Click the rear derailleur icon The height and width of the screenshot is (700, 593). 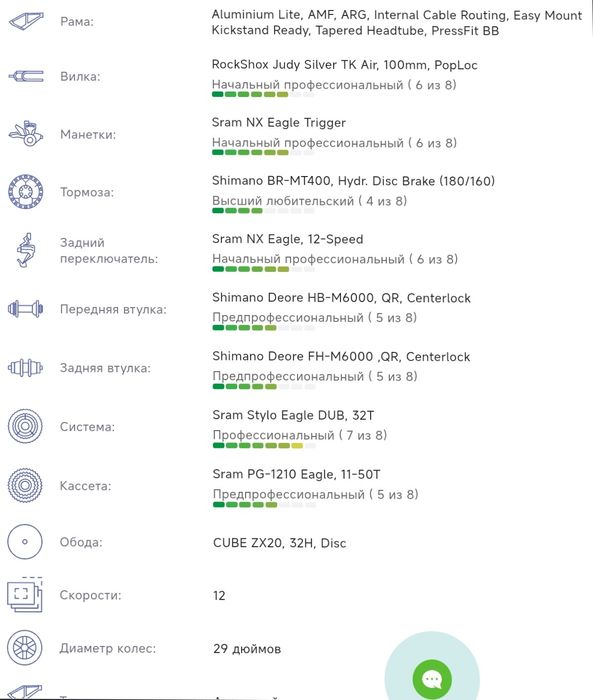(26, 250)
